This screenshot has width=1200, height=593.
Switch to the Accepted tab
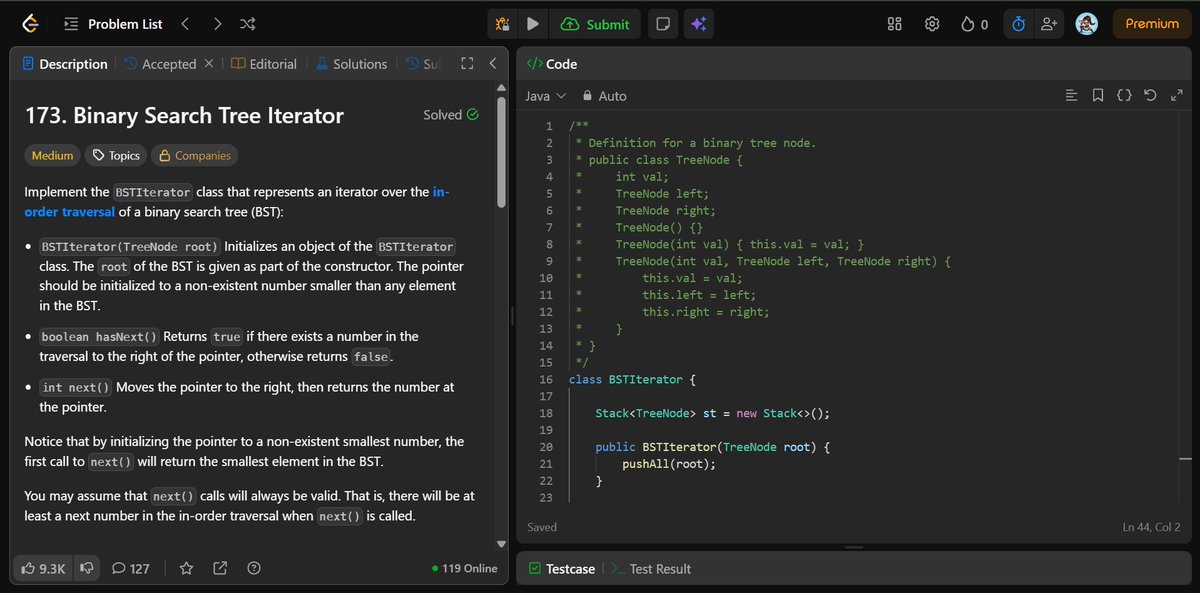(160, 64)
